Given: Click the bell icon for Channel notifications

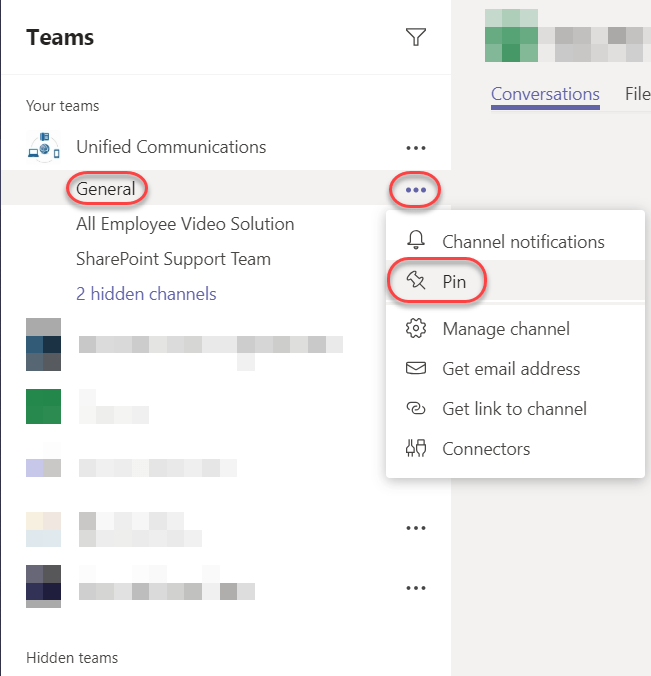Looking at the screenshot, I should pos(416,240).
